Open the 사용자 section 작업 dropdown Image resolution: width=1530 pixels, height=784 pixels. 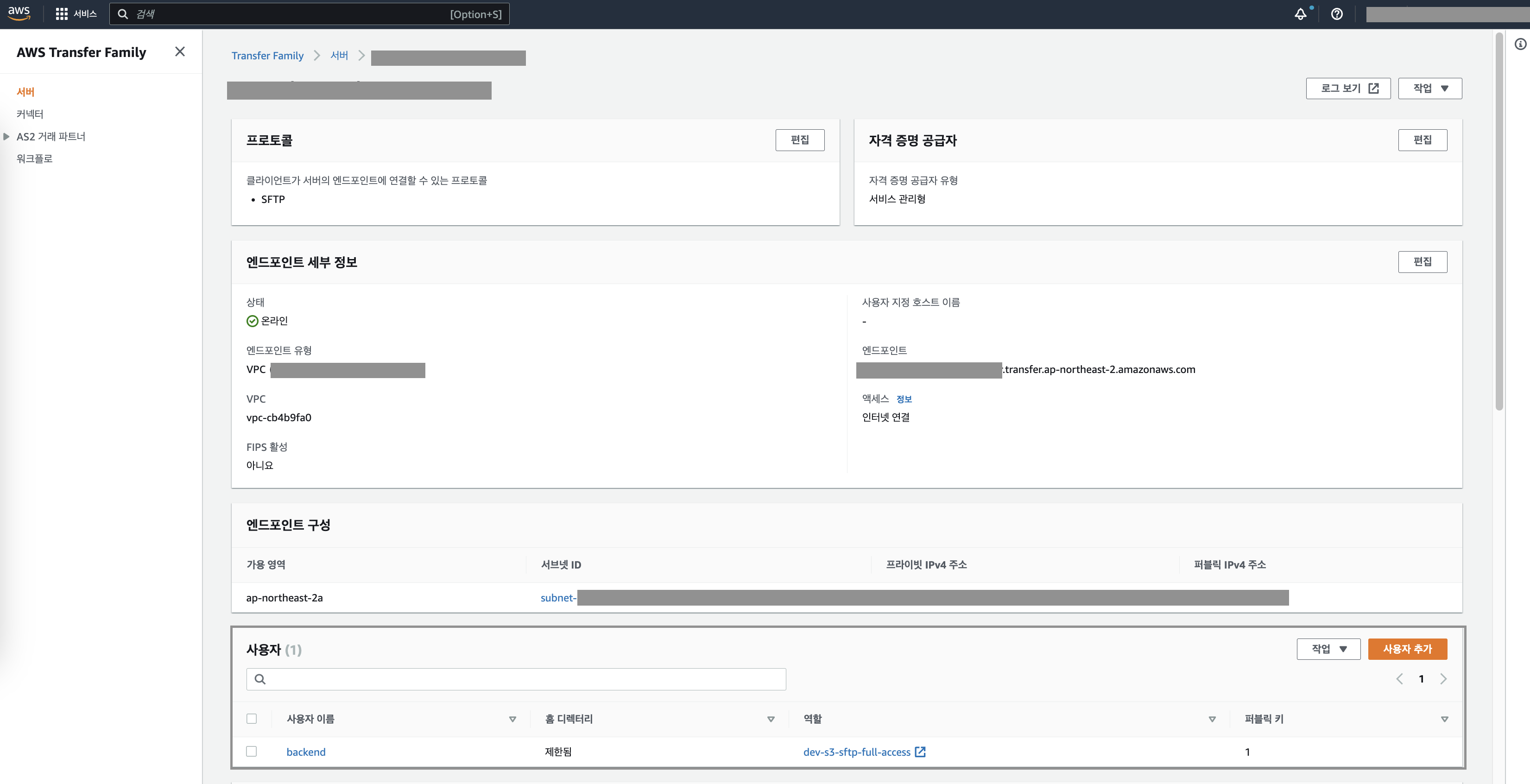(x=1328, y=649)
